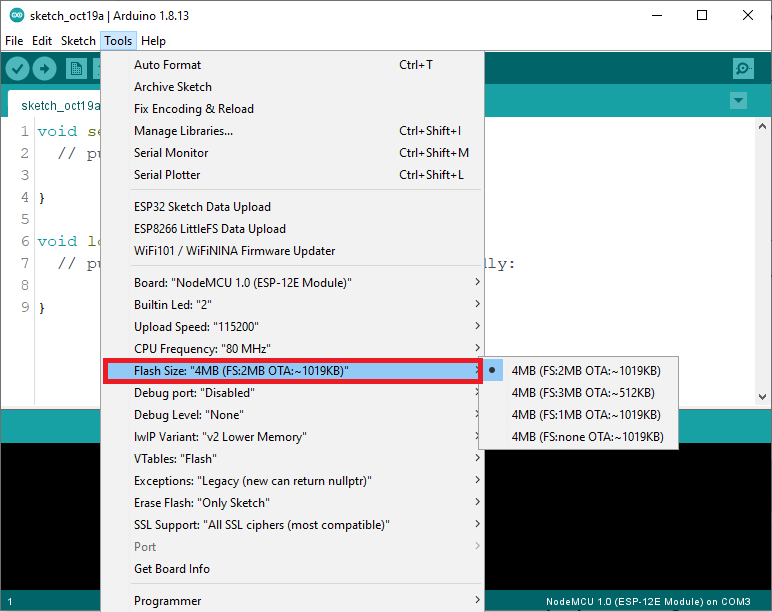772x612 pixels.
Task: Open the File menu
Action: pos(14,41)
